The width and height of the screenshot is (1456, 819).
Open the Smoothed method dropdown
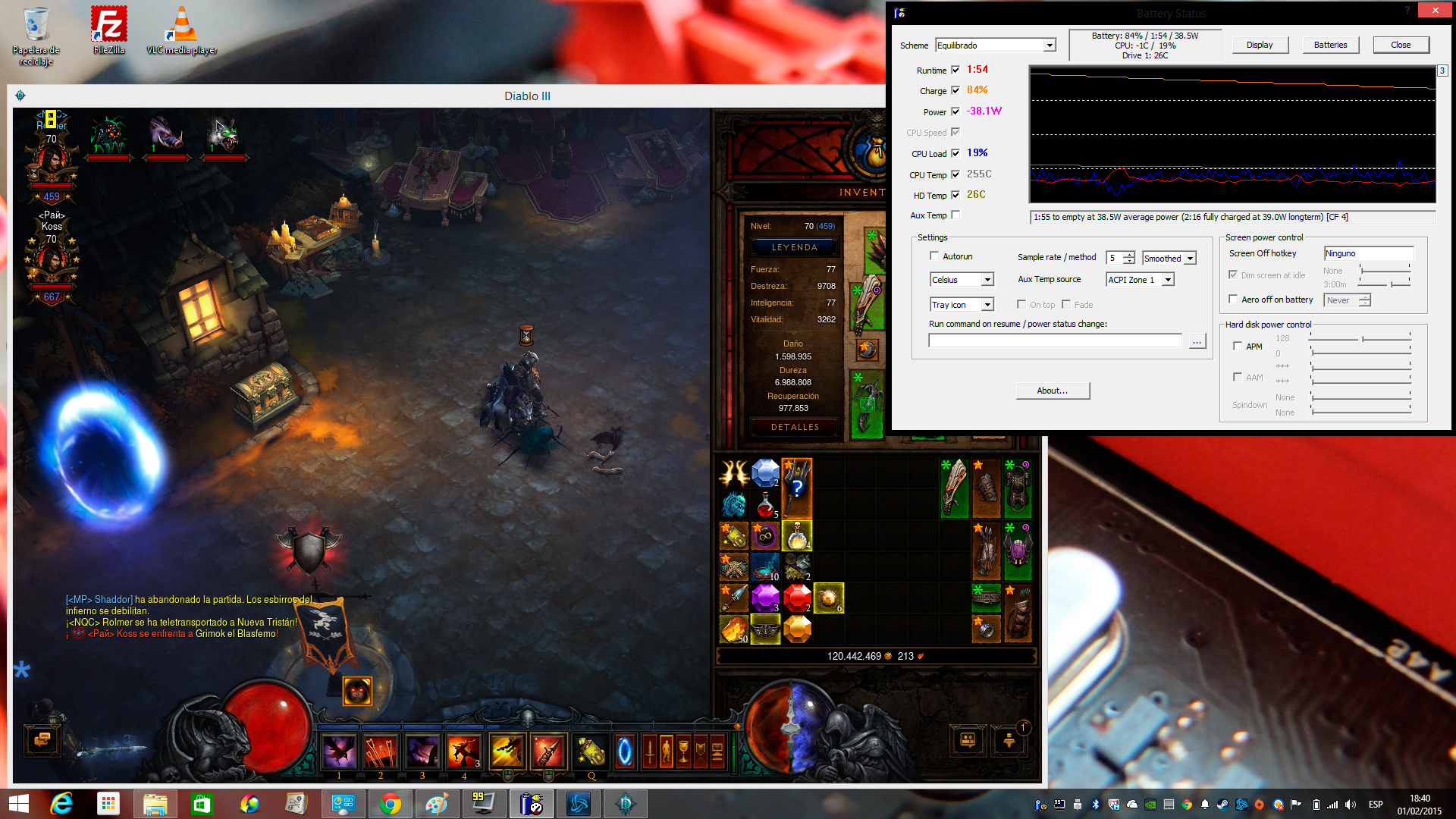pos(1190,259)
